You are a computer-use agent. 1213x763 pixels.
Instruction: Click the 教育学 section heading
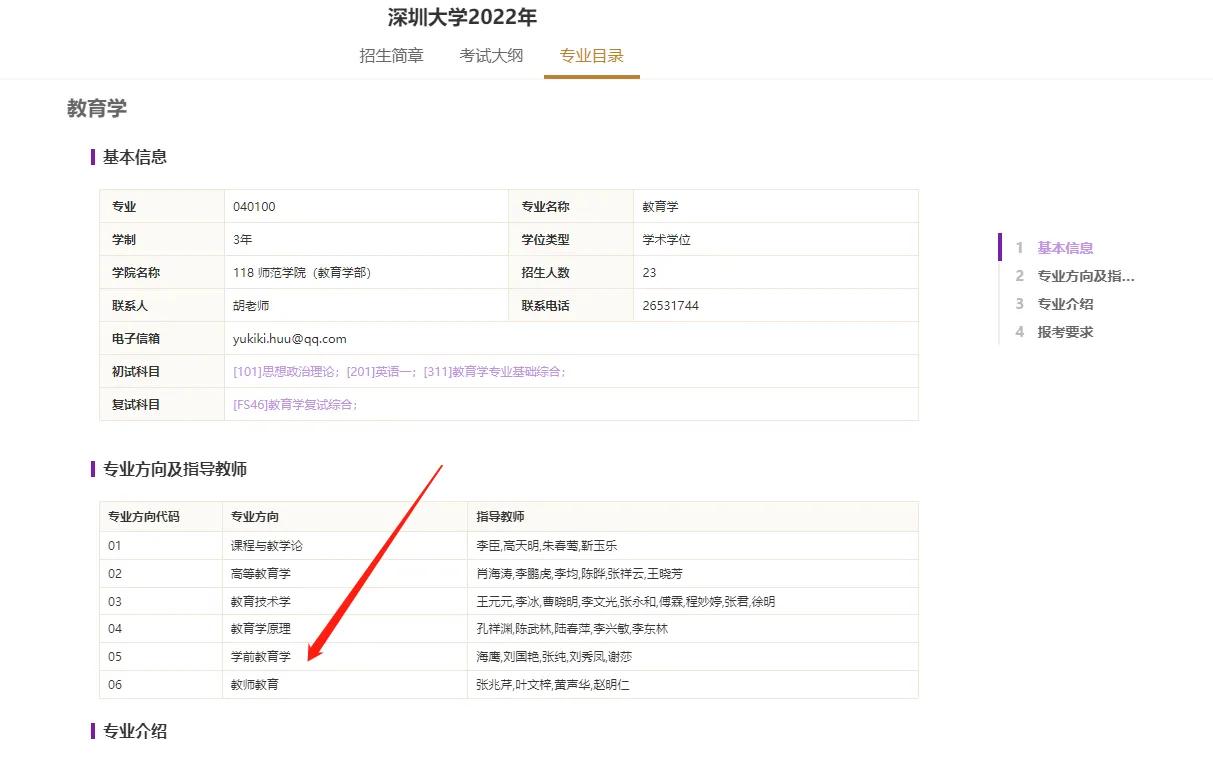tap(96, 108)
